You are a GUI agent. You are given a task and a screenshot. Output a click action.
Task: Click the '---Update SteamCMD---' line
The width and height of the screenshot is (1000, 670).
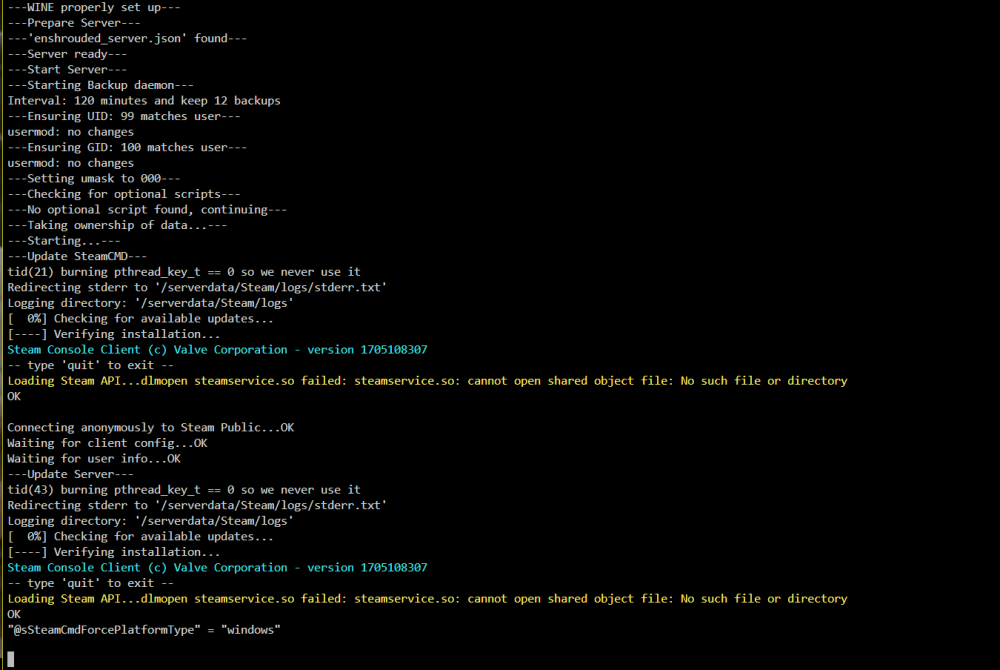(77, 256)
